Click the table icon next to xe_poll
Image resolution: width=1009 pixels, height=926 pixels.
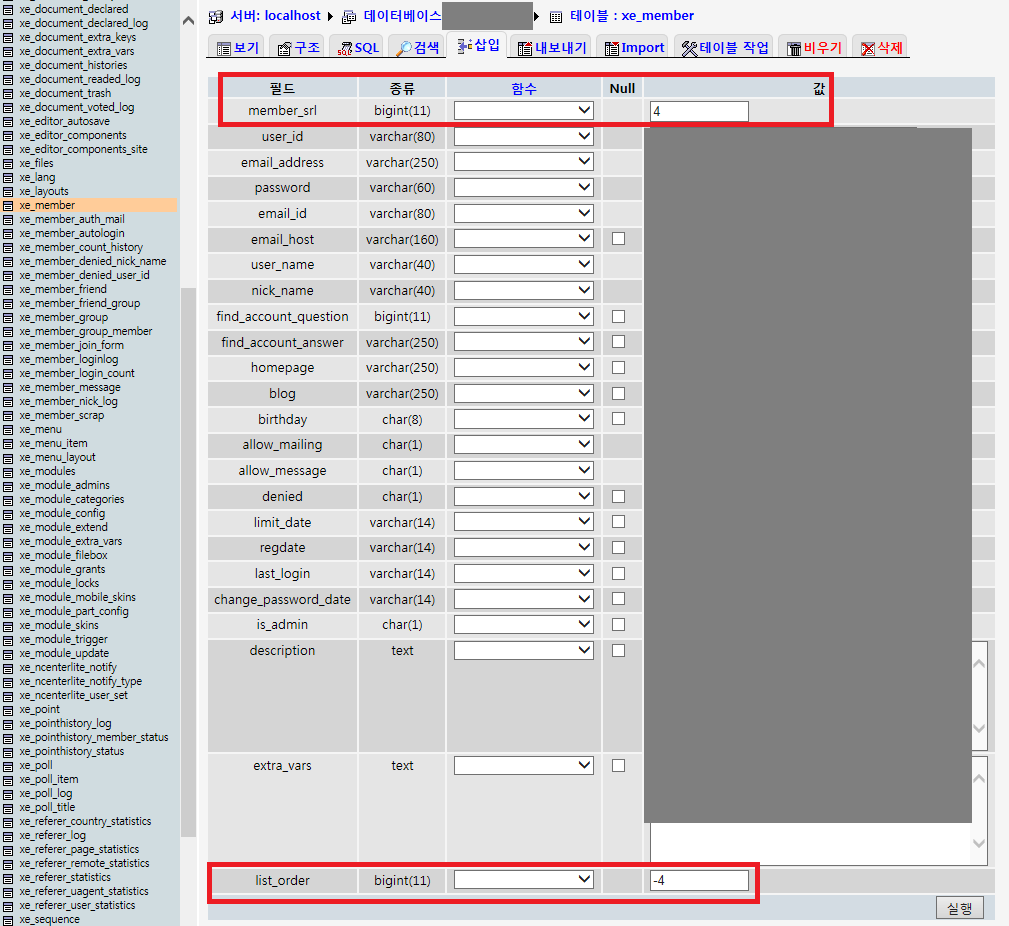click(x=9, y=765)
